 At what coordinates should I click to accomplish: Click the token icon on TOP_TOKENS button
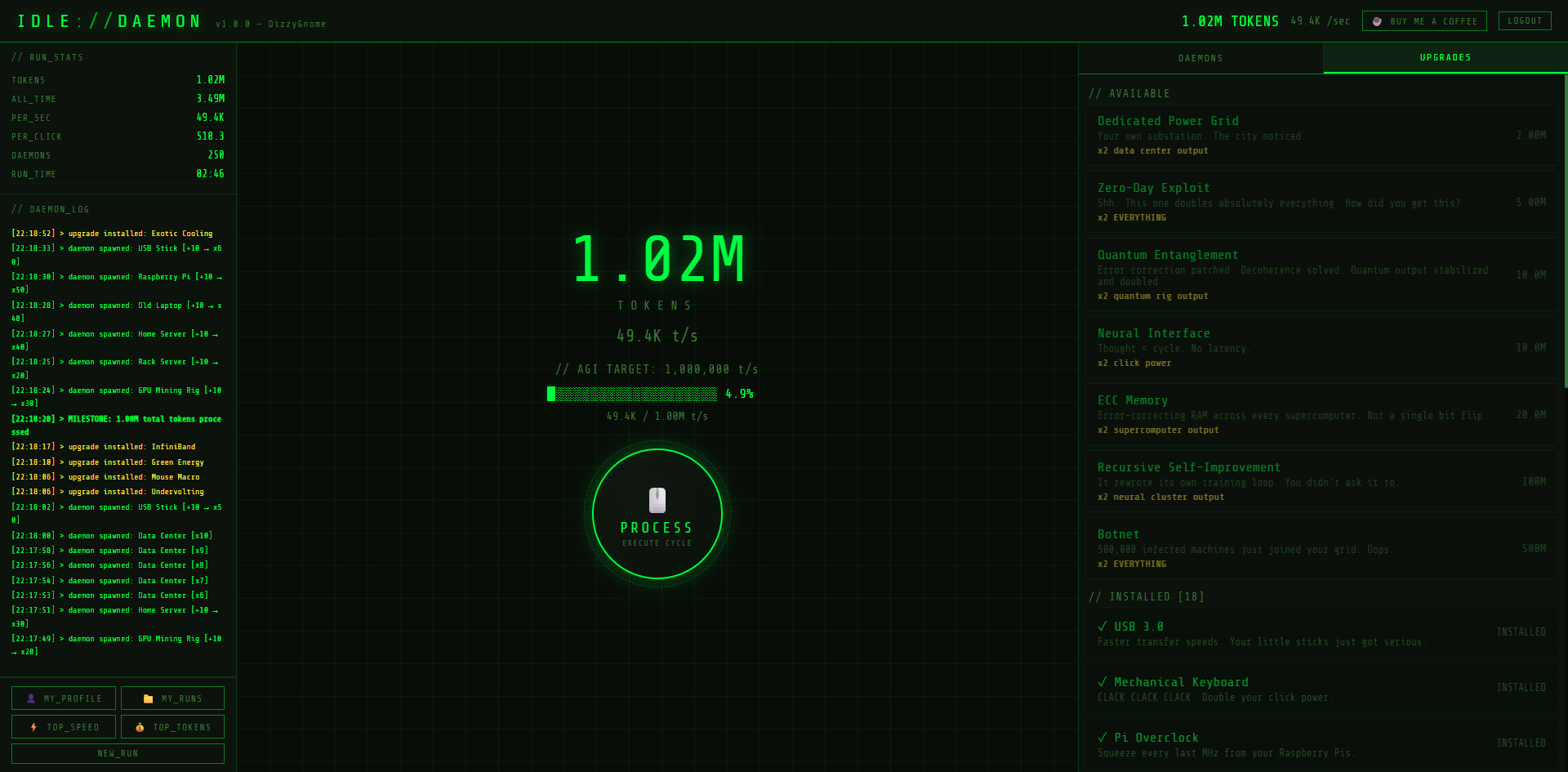pyautogui.click(x=140, y=726)
